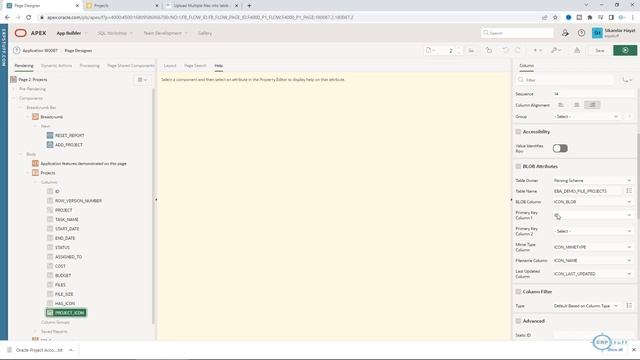Open the property editor display options menu
This screenshot has width=640, height=360.
click(x=627, y=80)
